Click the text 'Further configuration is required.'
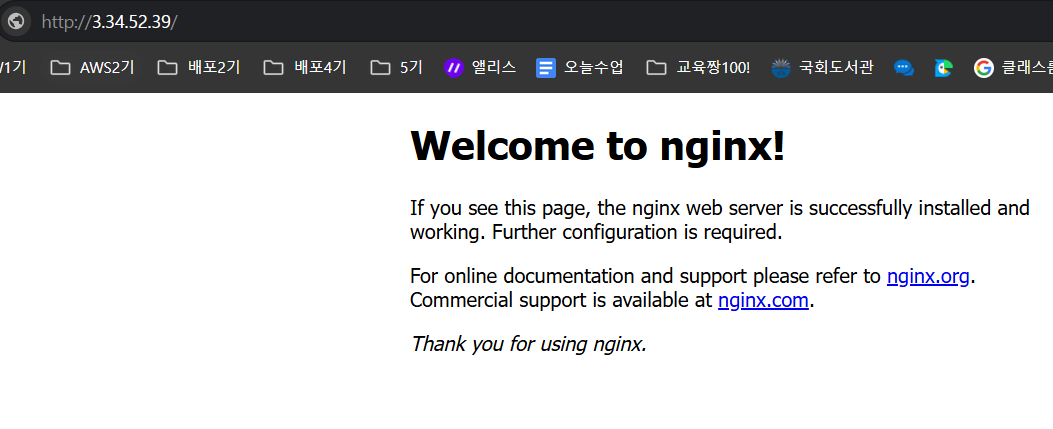This screenshot has height=429, width=1053. (x=637, y=232)
